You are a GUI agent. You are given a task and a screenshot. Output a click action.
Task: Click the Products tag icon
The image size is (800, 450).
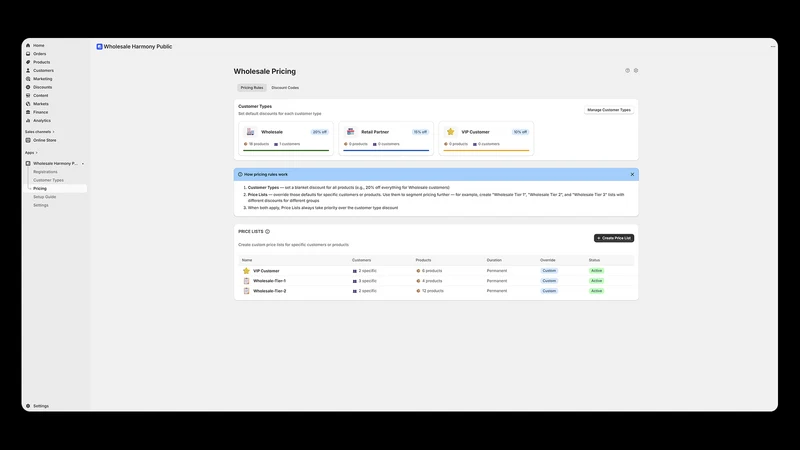coord(28,62)
